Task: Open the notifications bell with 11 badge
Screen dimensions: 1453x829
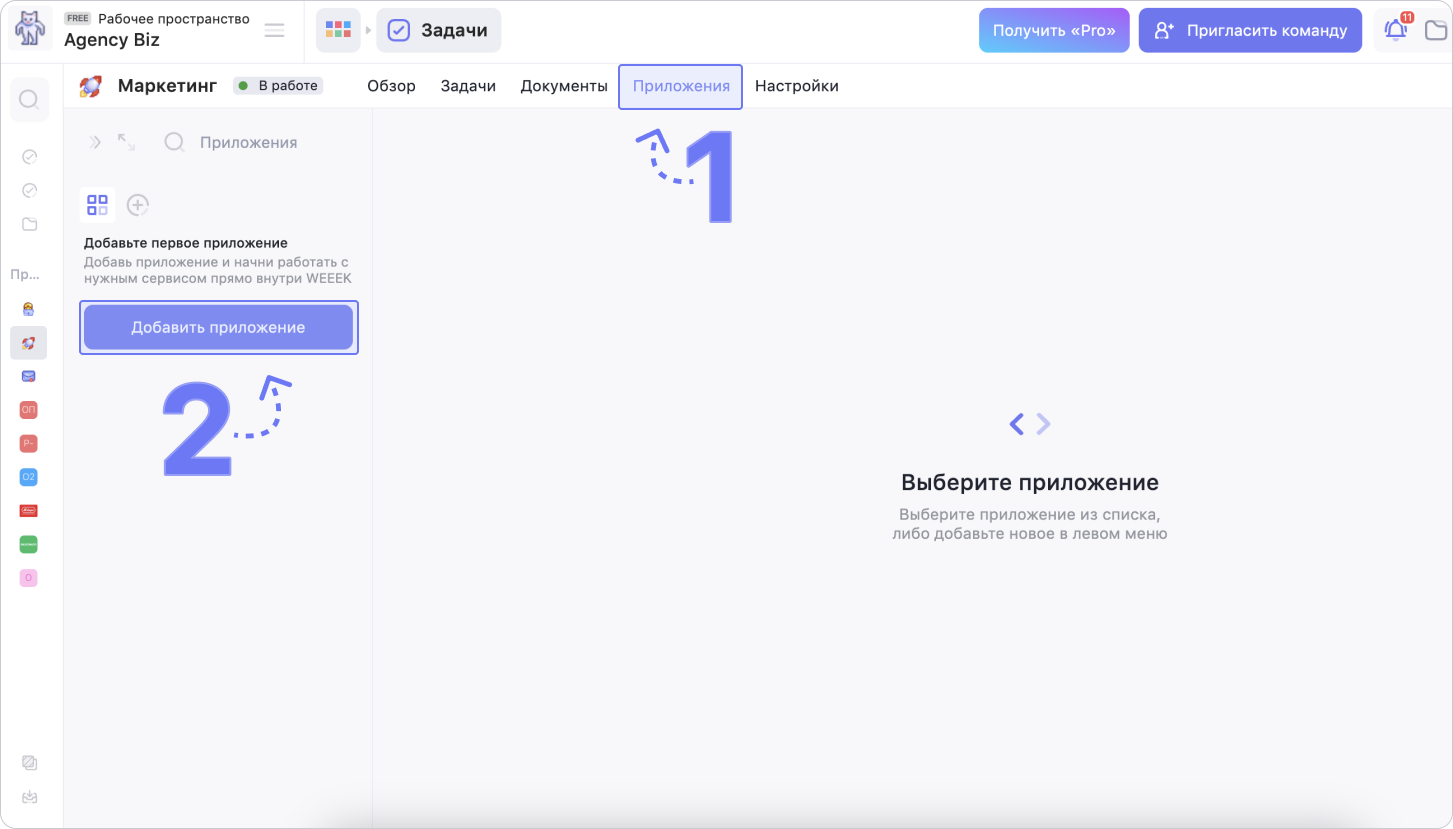Action: (1396, 30)
